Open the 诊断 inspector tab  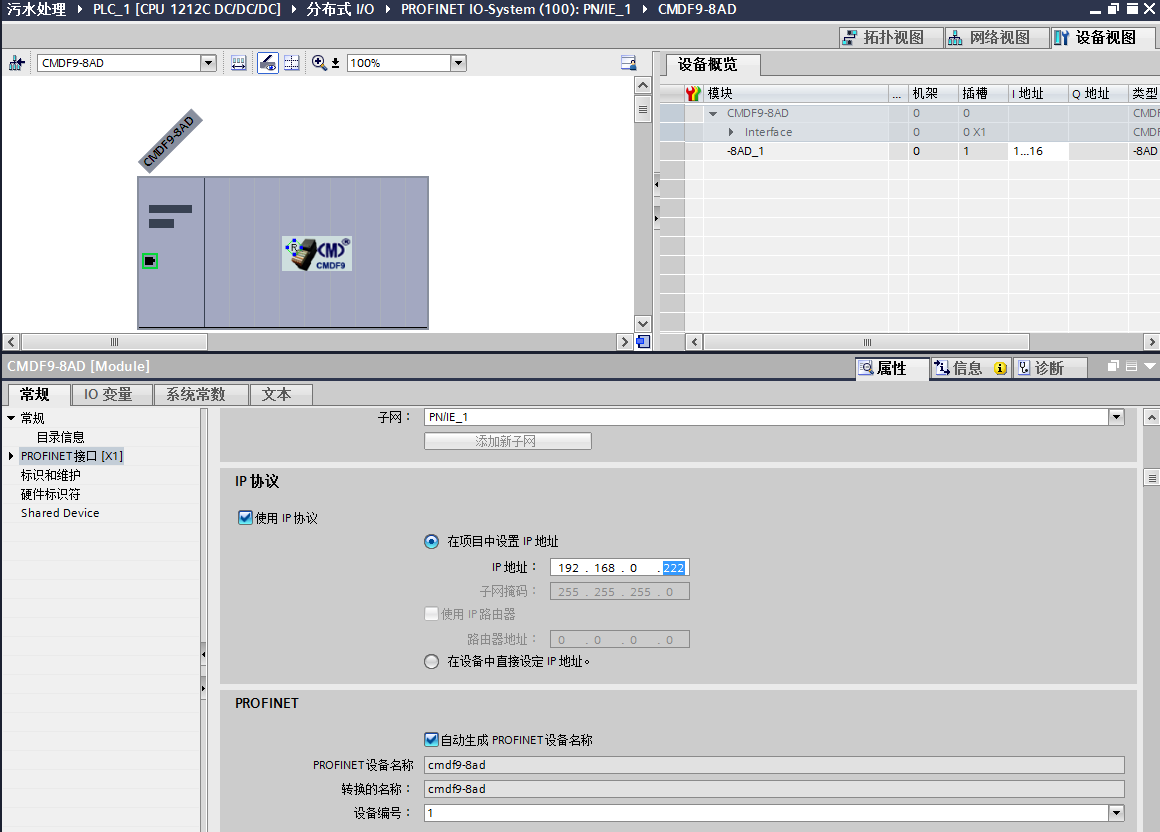click(x=1049, y=368)
